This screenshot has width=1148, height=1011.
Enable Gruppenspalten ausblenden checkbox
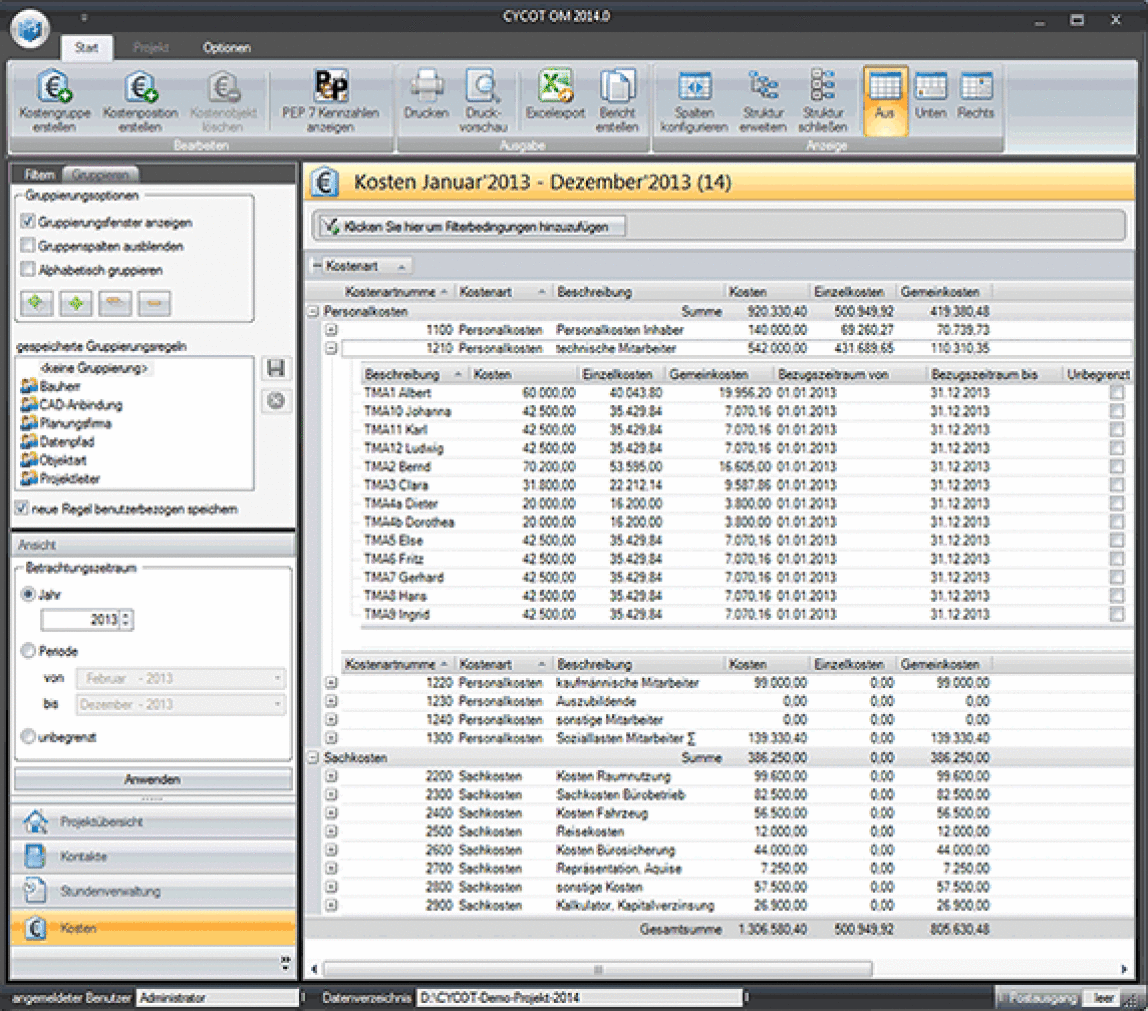coord(28,245)
